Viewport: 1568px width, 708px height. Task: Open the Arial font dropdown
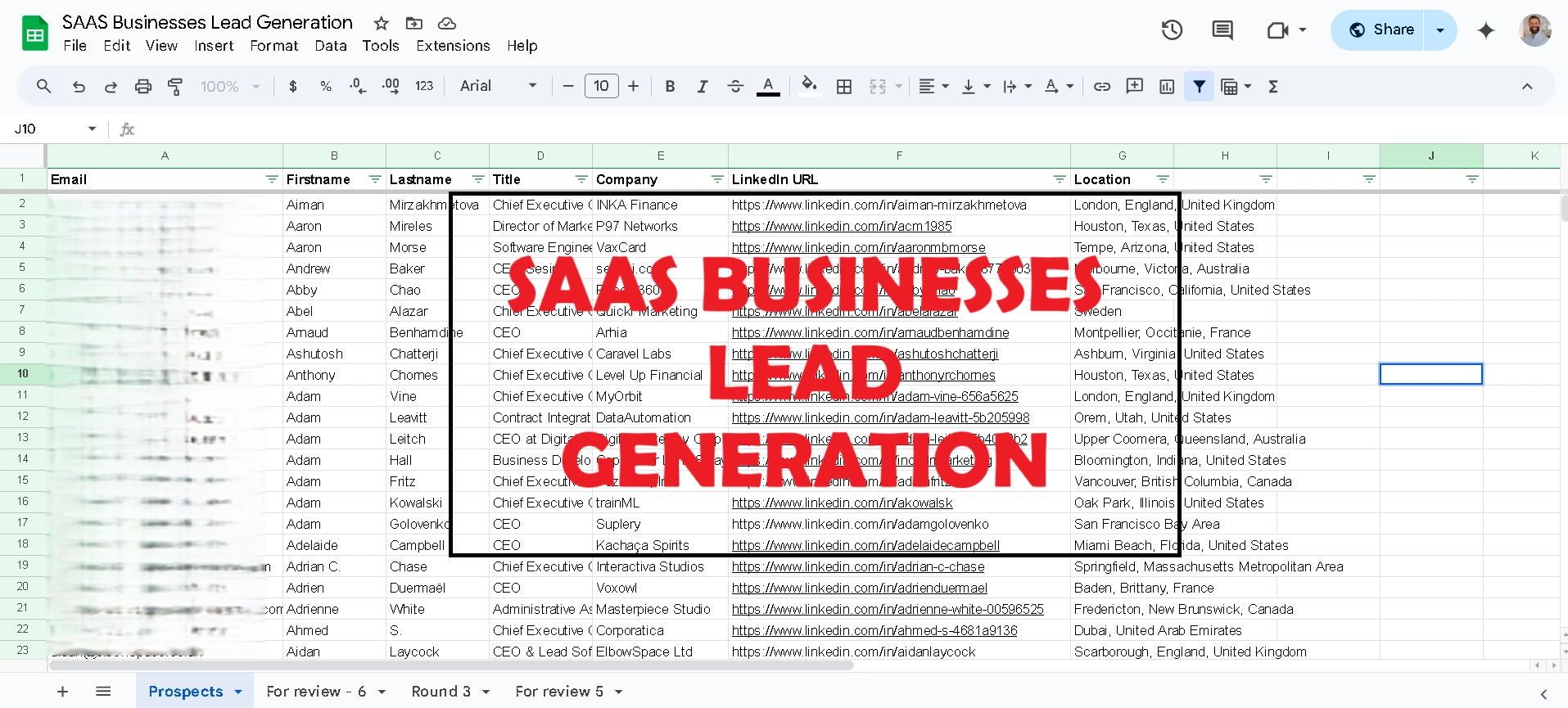point(498,86)
